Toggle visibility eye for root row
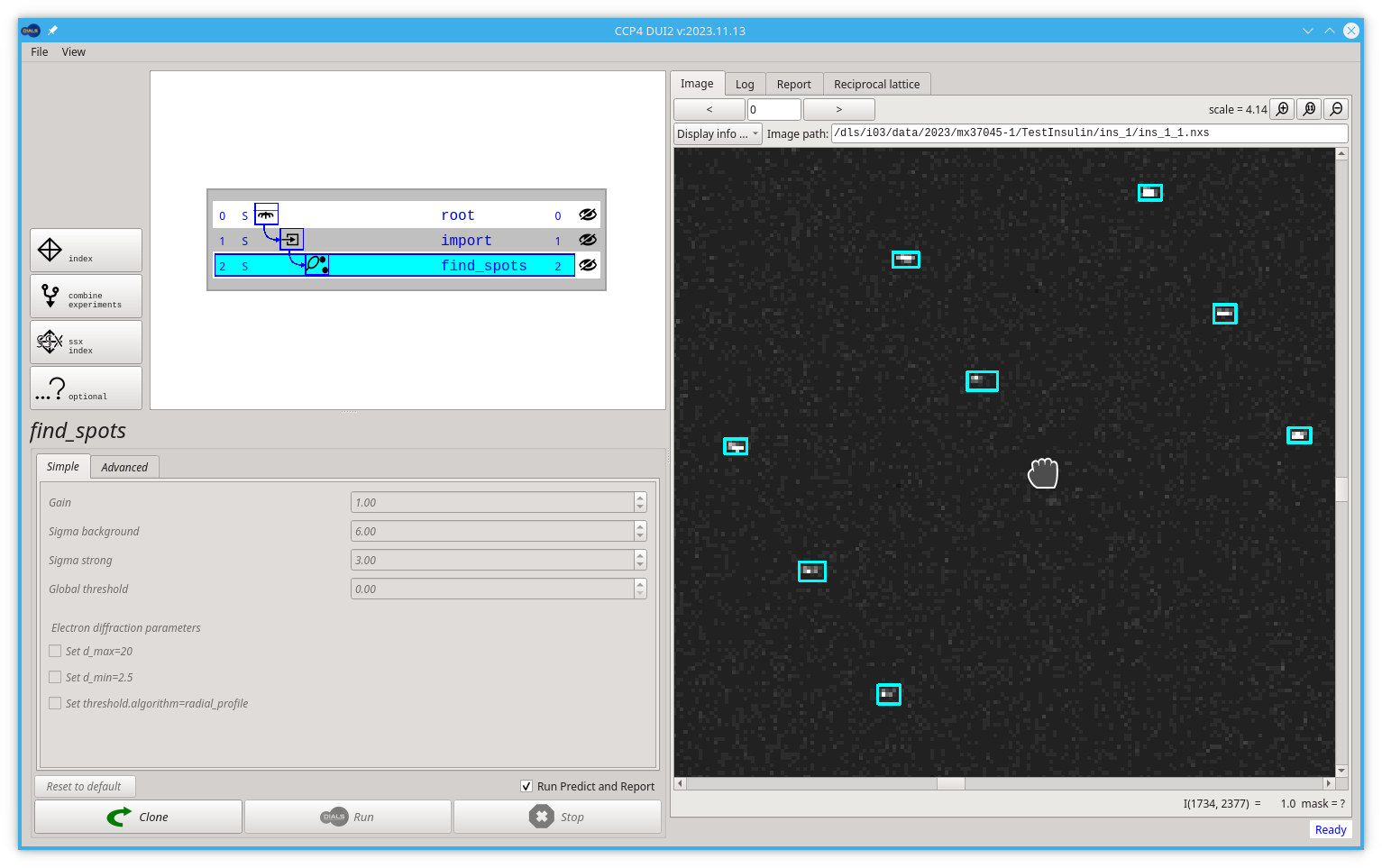The image size is (1382, 868). [588, 215]
